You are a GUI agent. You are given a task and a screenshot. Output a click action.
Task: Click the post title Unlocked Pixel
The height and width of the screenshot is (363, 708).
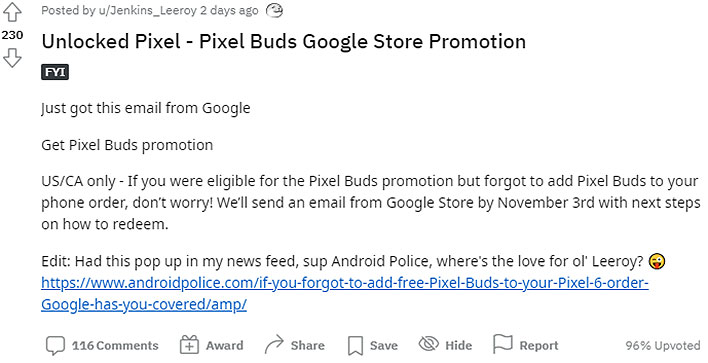(284, 42)
